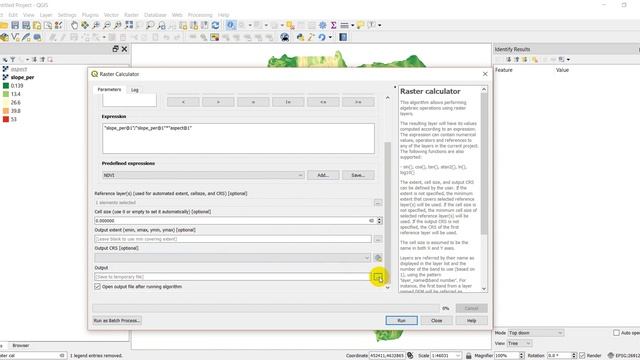Select the aspect layer in Layers panel
The height and width of the screenshot is (360, 640).
coord(19,69)
